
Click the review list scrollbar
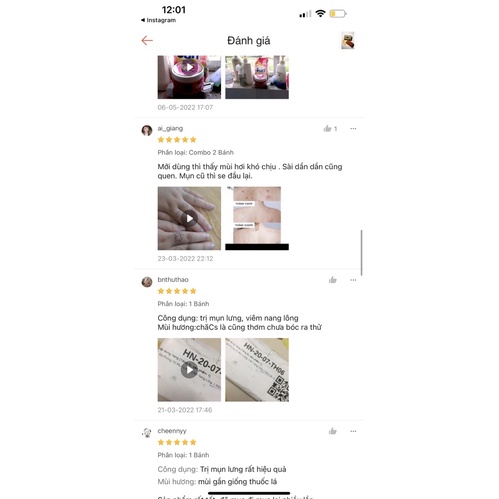tap(362, 253)
